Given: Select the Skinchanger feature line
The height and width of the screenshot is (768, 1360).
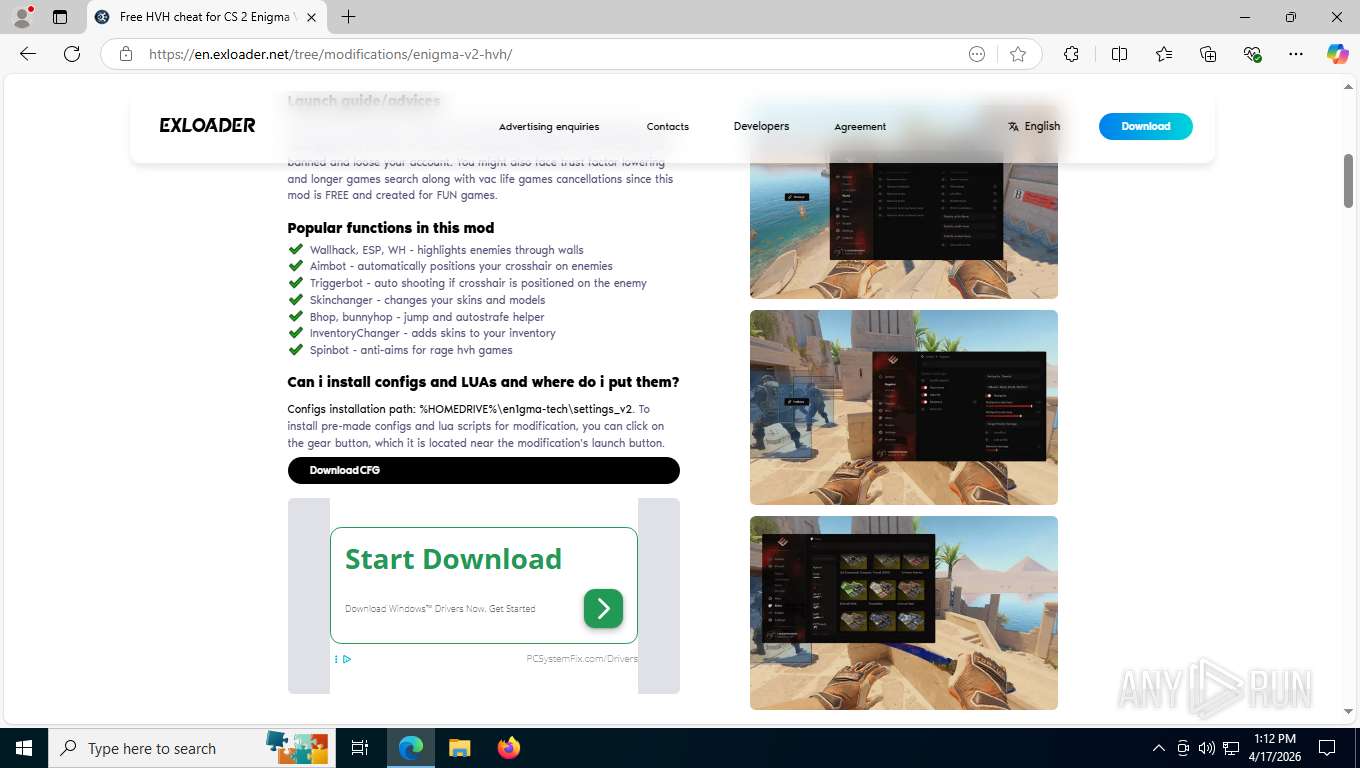Looking at the screenshot, I should 427,300.
